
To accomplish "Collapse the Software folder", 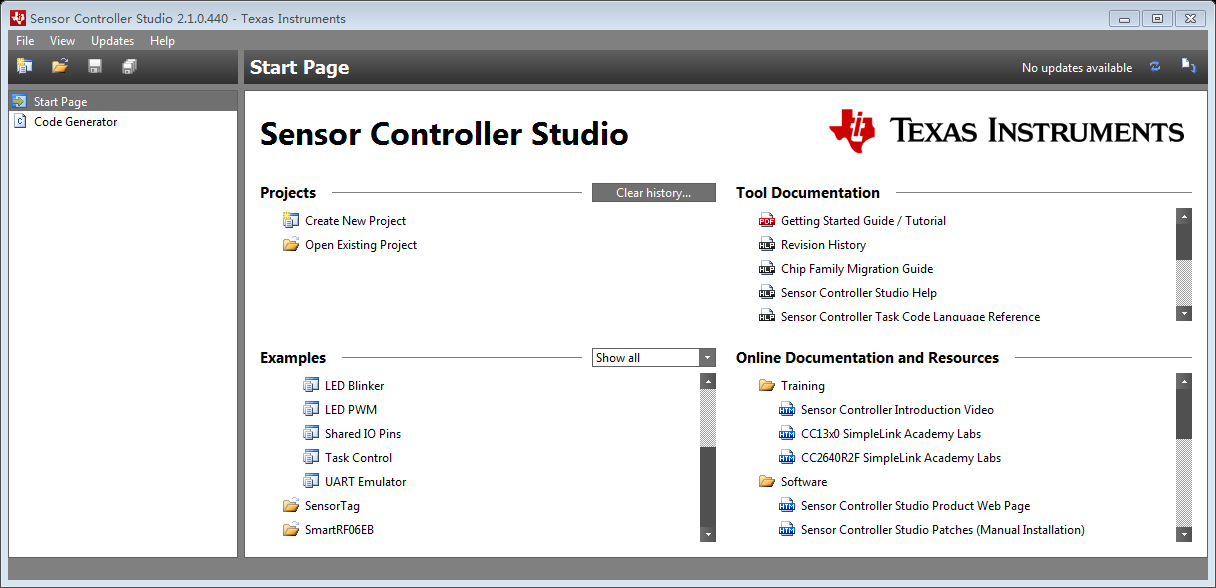I will coord(767,481).
